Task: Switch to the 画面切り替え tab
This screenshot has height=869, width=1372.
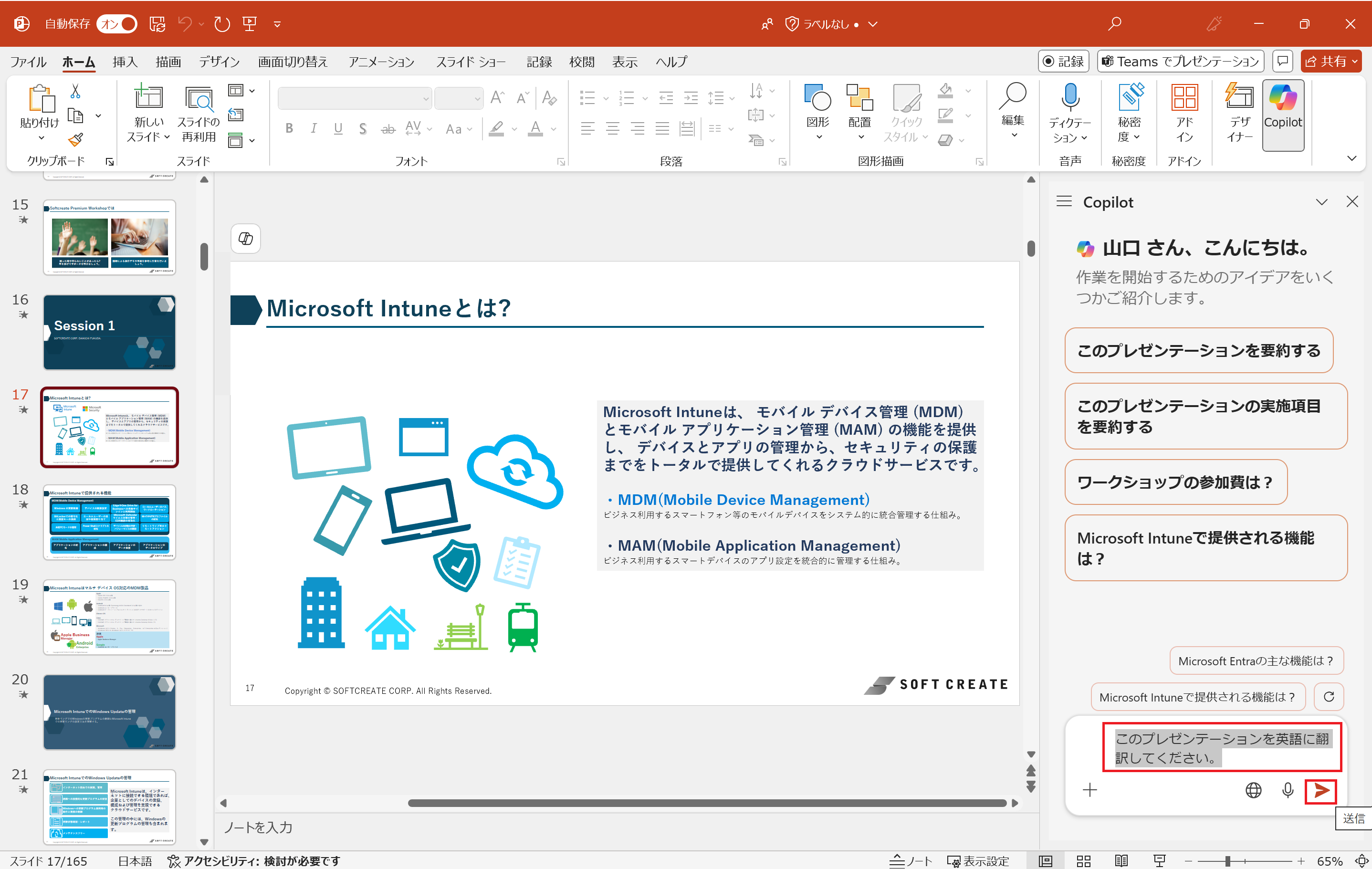Action: tap(293, 62)
